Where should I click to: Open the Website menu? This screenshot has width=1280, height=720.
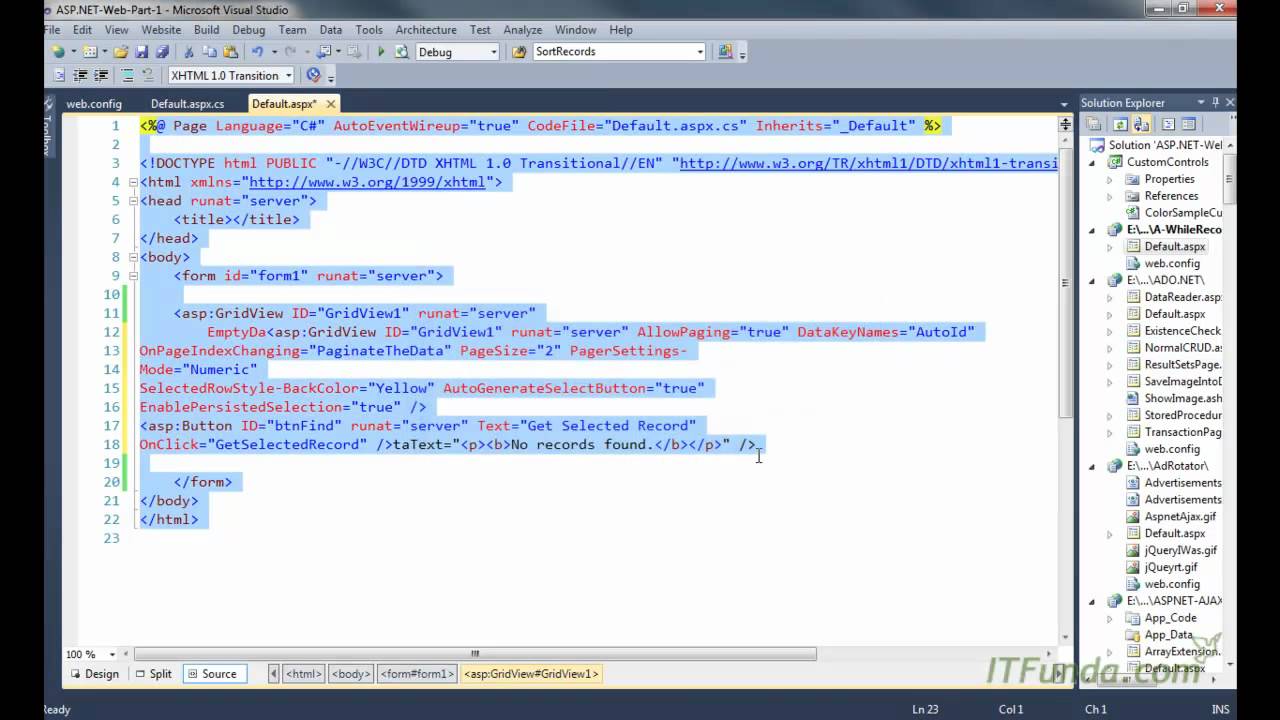pyautogui.click(x=161, y=30)
